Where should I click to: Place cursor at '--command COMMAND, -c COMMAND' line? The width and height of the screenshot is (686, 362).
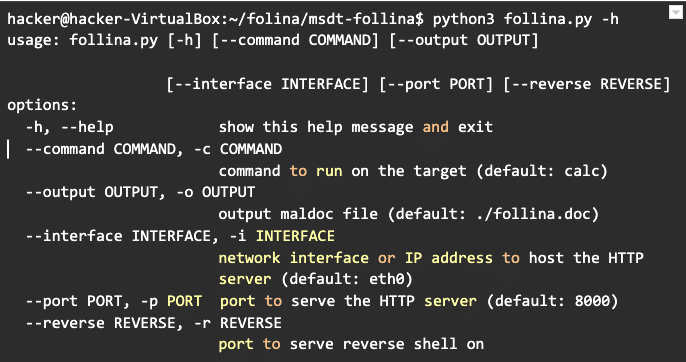tap(154, 149)
